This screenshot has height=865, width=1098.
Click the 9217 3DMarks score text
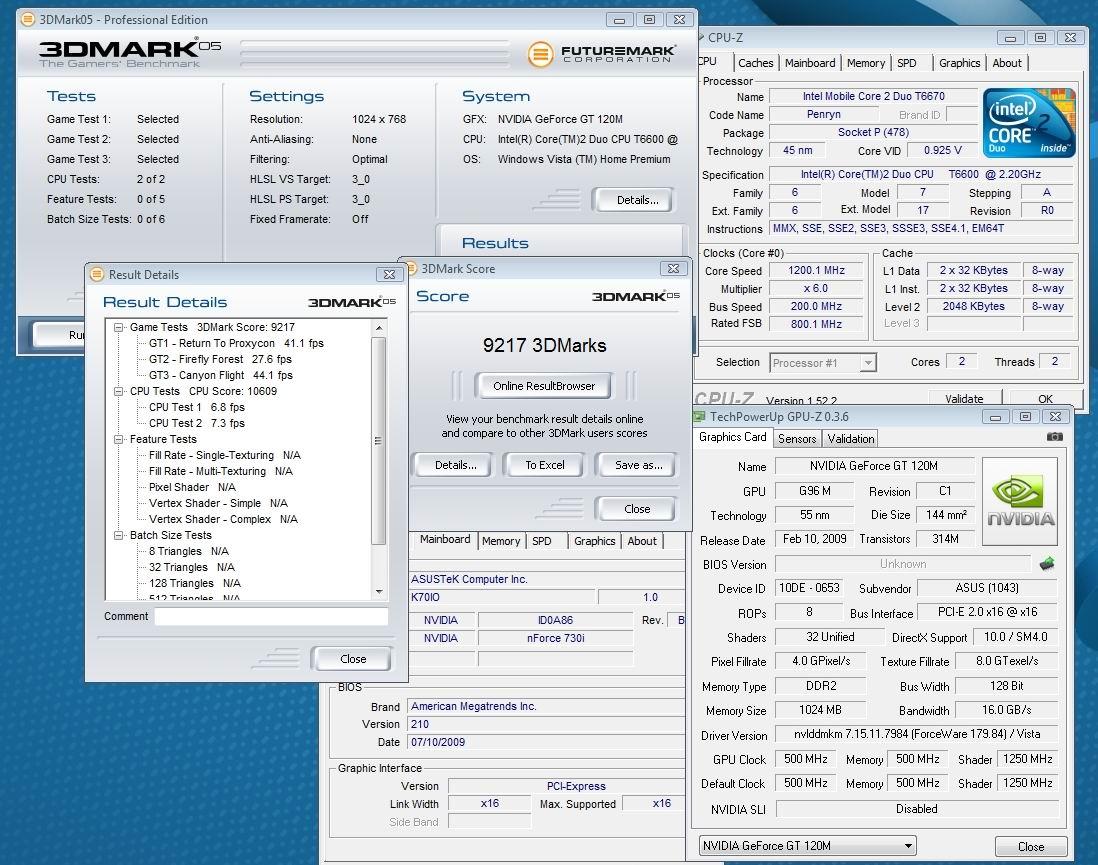pos(544,345)
